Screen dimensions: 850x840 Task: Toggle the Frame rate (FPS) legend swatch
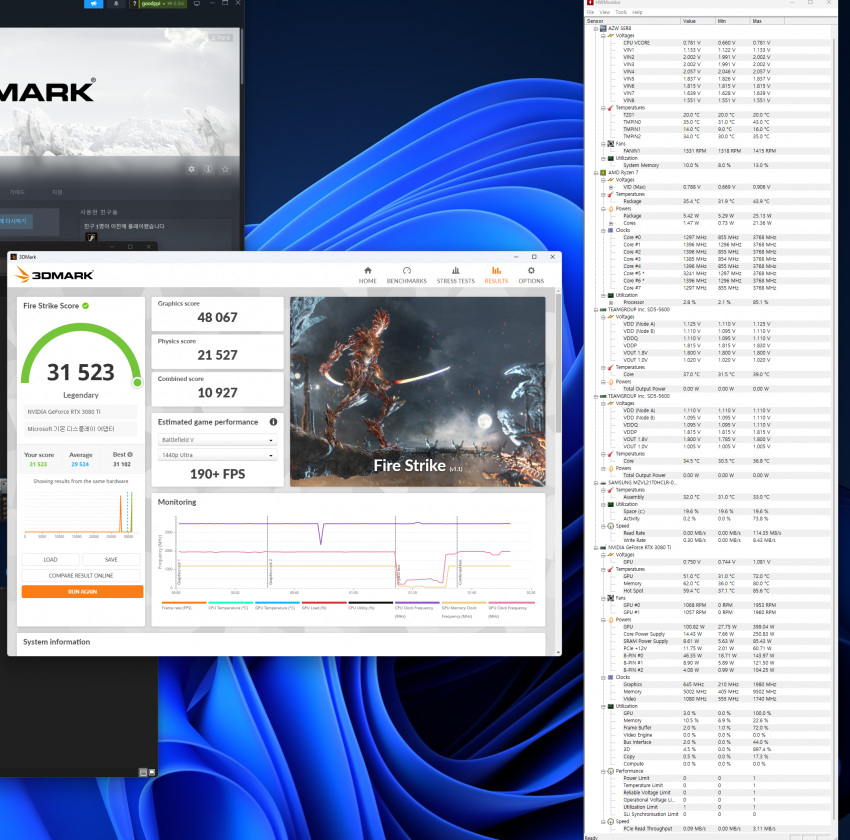point(184,602)
